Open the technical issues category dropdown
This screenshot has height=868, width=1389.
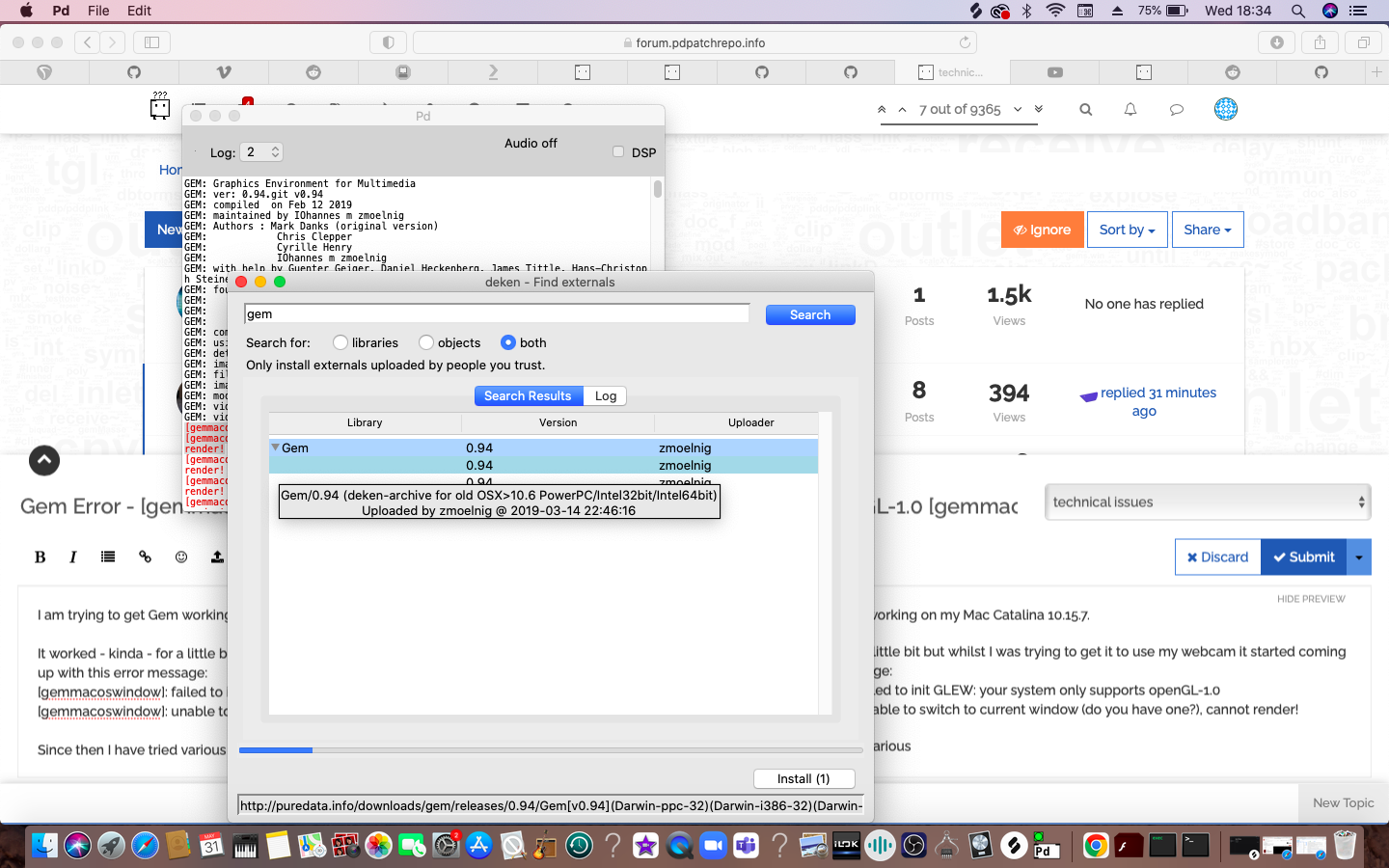point(1210,502)
